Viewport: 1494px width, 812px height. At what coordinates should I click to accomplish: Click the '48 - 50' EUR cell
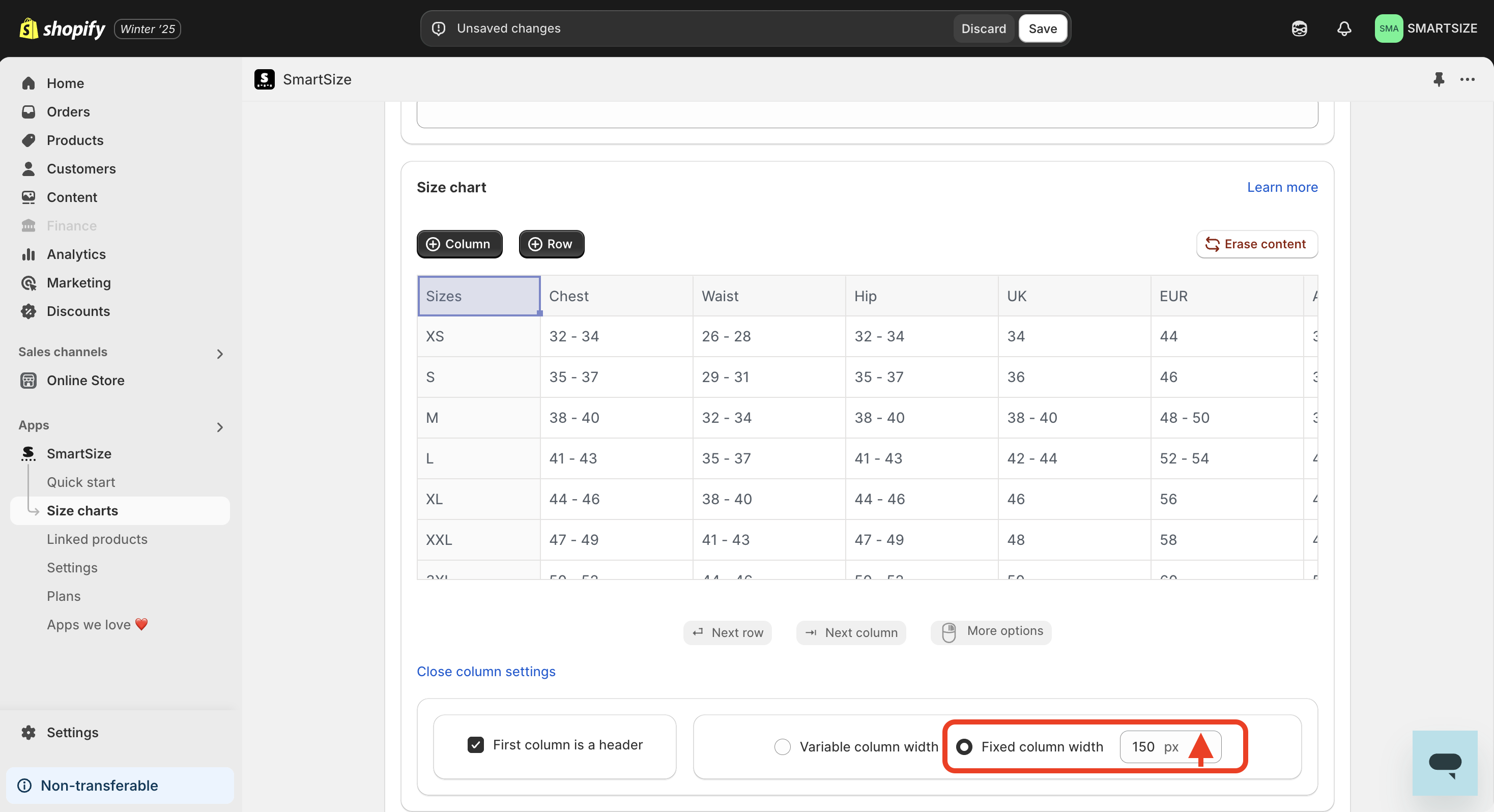[x=1227, y=418]
